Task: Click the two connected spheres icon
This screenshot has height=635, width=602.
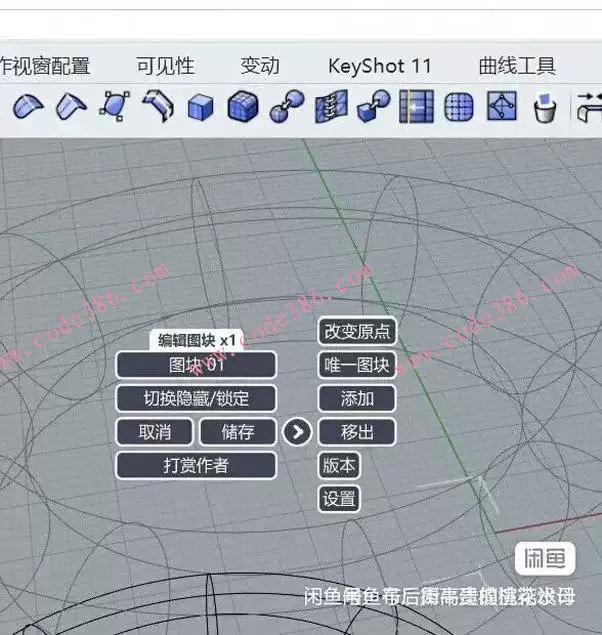Action: [x=287, y=106]
